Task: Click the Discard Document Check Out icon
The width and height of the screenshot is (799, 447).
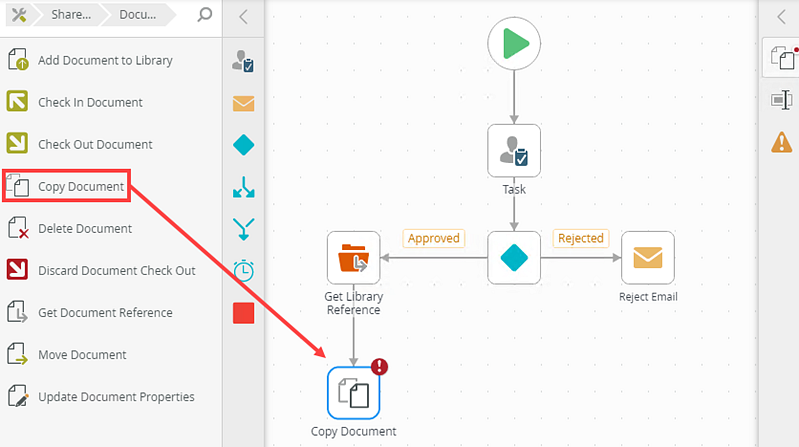Action: point(17,270)
